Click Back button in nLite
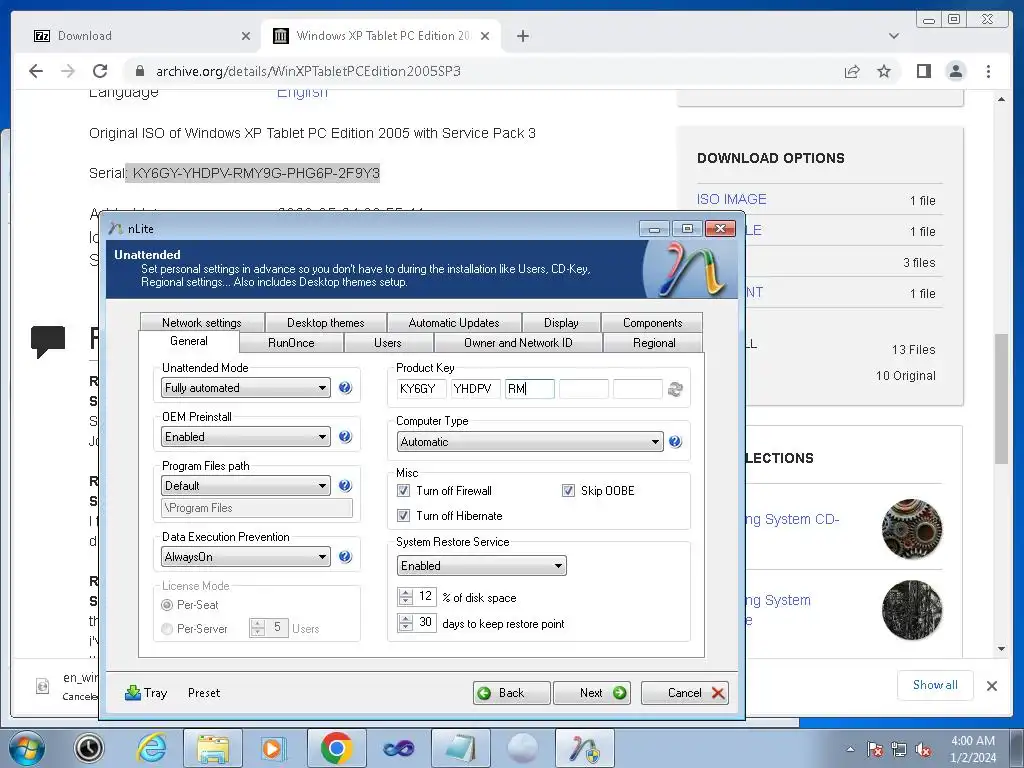1024x768 pixels. pos(511,693)
